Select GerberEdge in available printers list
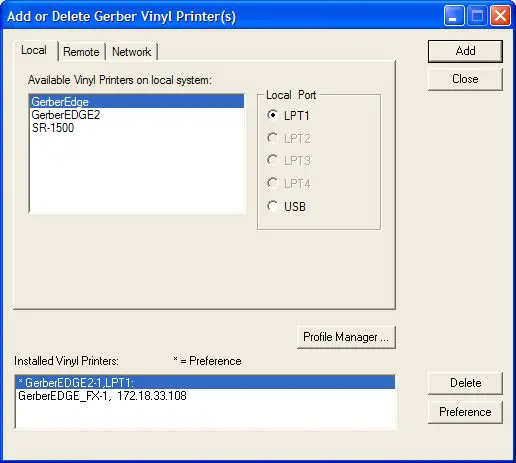 [x=137, y=101]
